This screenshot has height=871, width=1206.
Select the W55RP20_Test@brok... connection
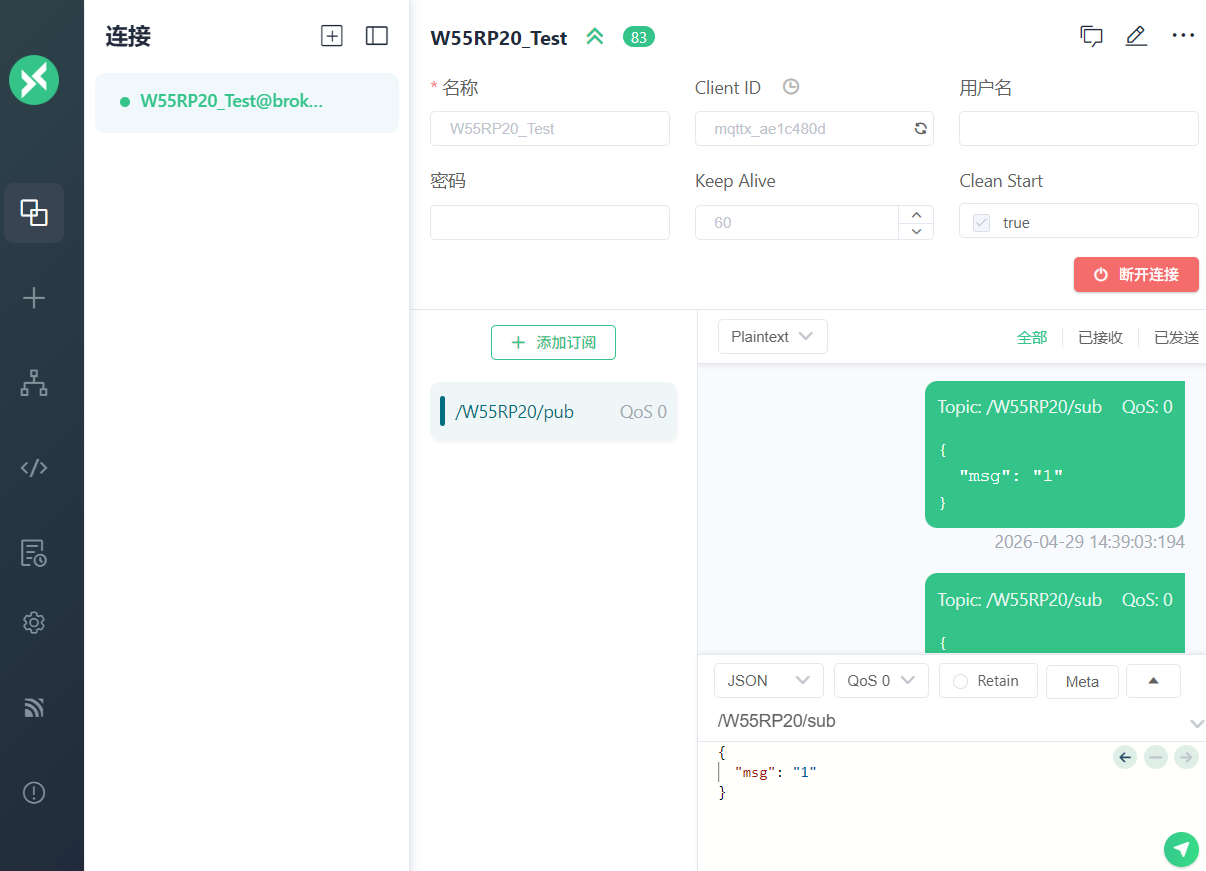[247, 102]
